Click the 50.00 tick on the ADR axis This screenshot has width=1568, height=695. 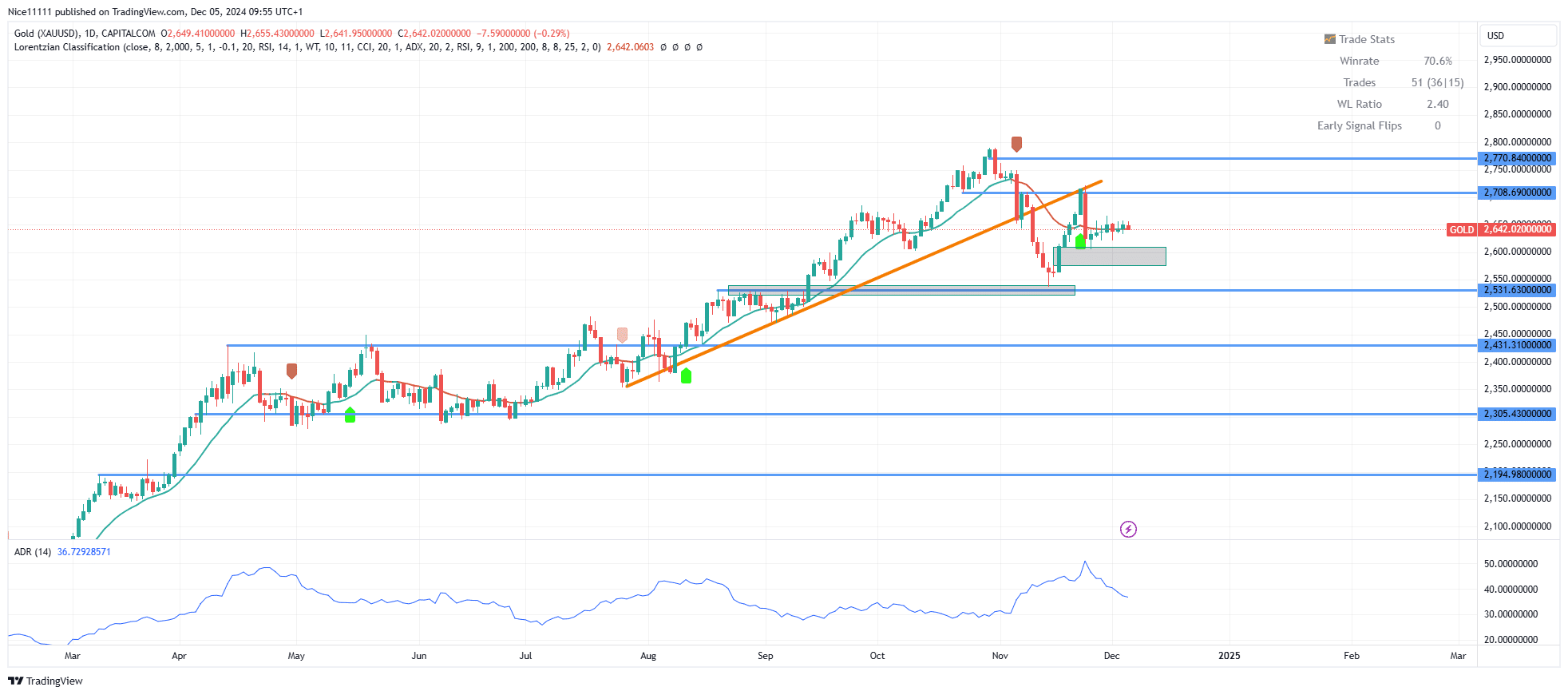click(x=1511, y=564)
